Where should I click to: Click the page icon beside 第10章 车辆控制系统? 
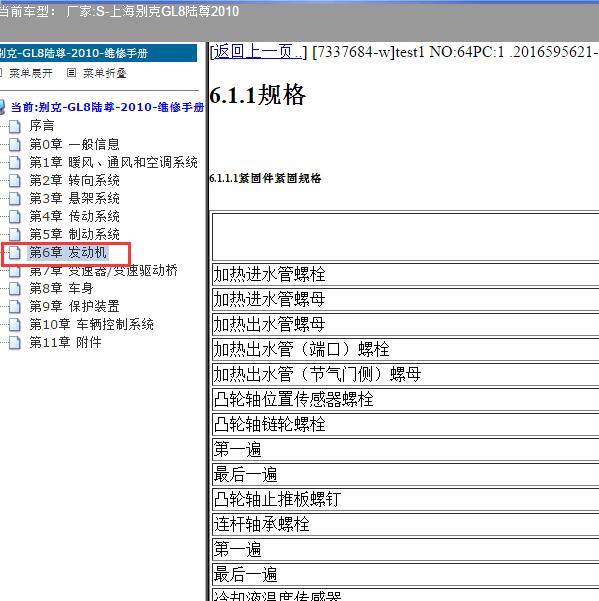point(15,324)
